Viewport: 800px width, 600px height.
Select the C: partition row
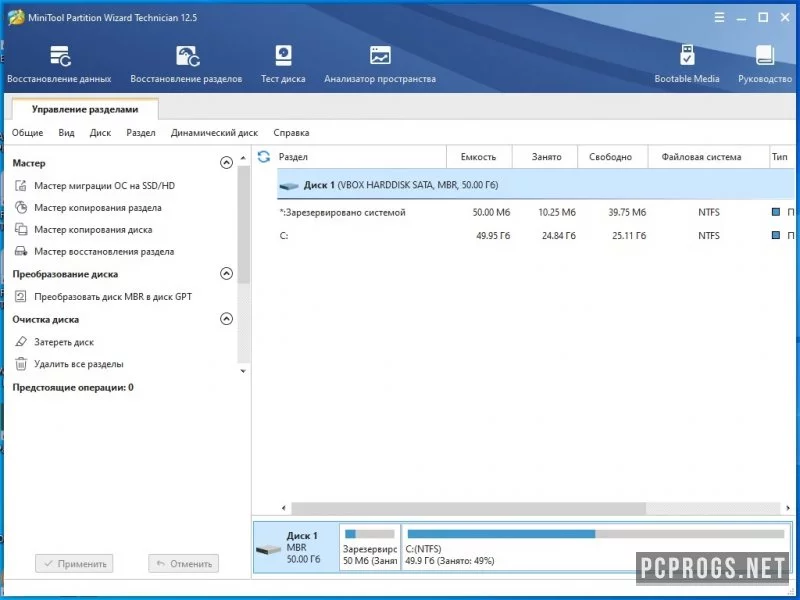coord(536,236)
